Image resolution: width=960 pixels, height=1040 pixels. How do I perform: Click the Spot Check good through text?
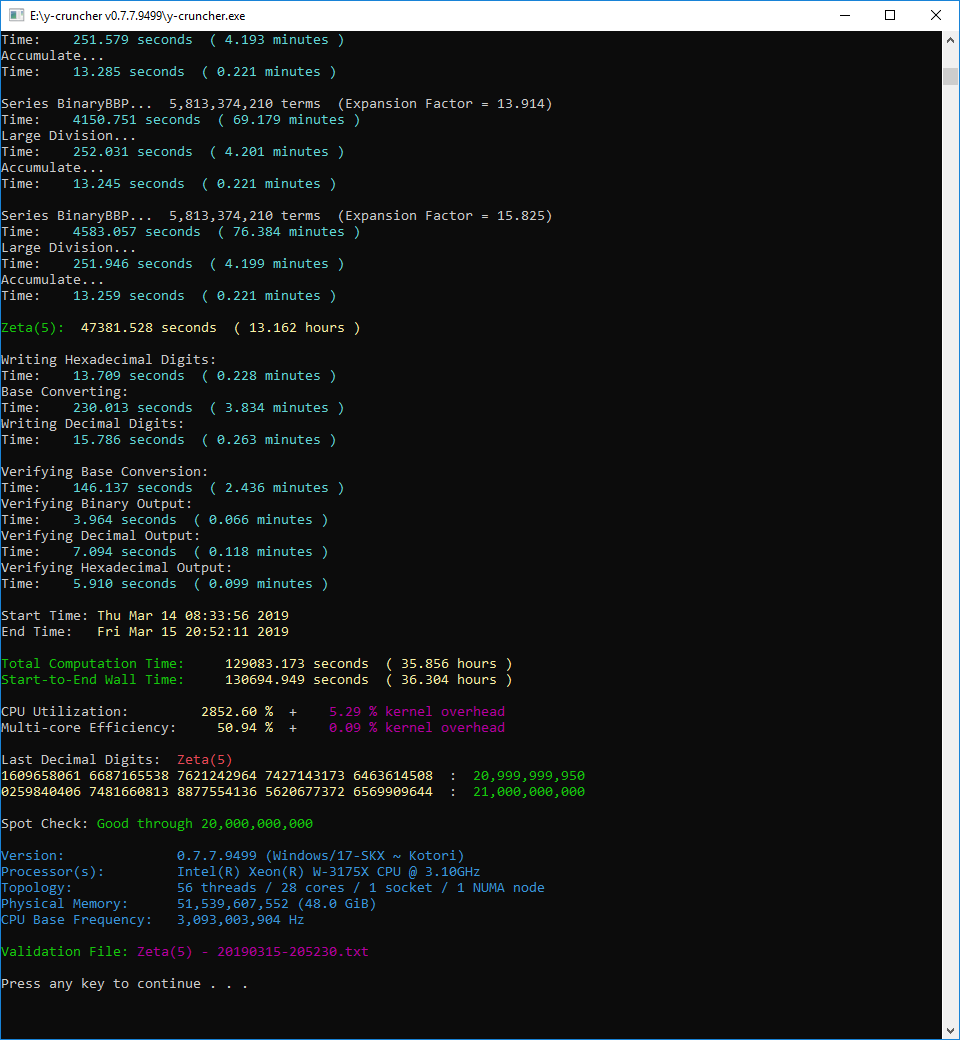point(204,824)
